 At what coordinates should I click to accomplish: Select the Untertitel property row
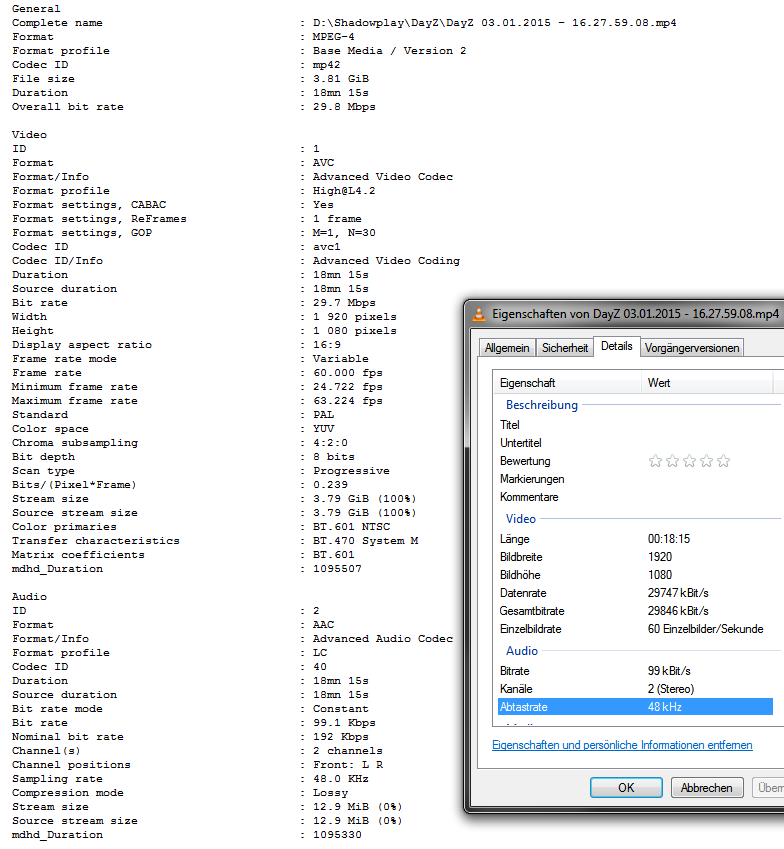[x=635, y=443]
